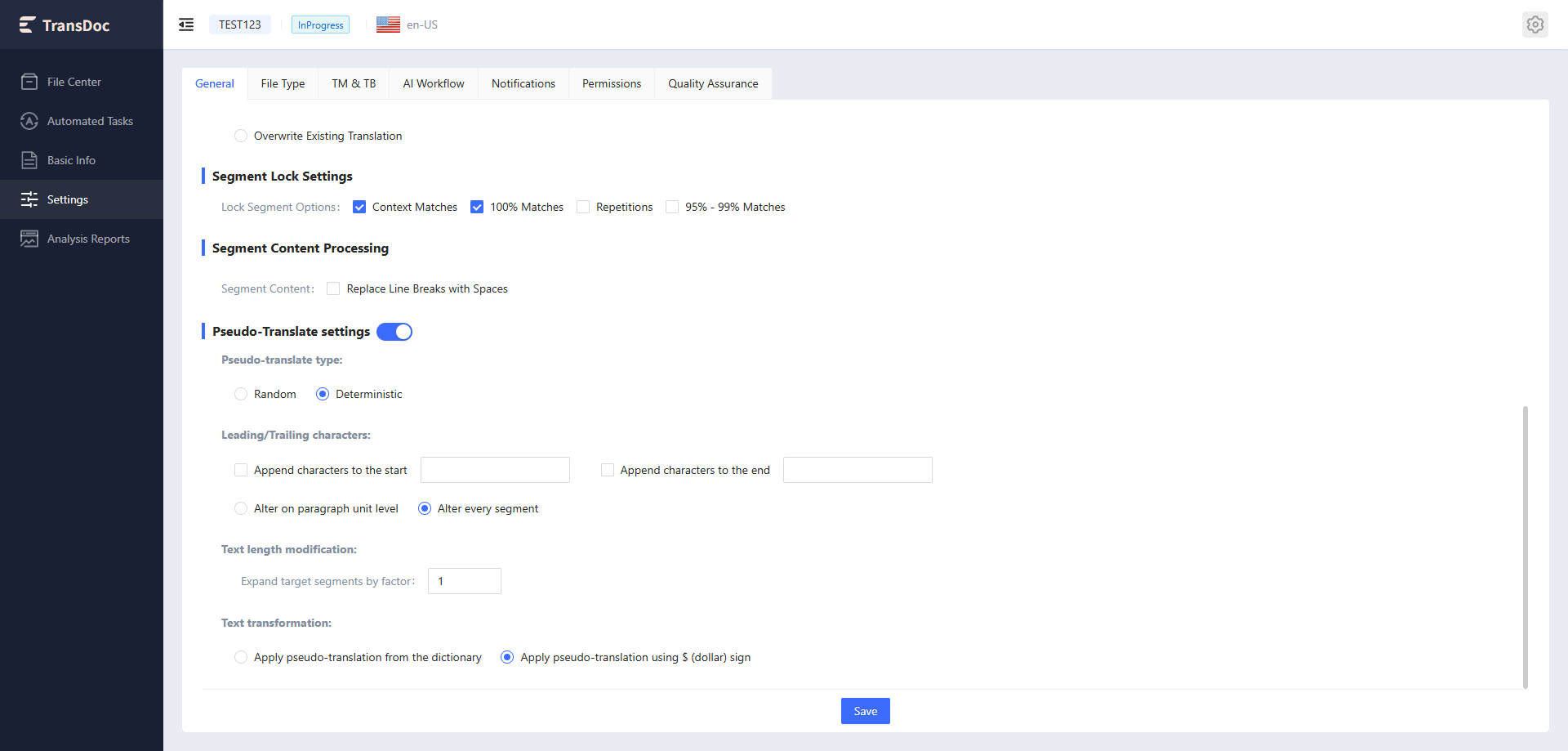Select Overwrite Existing Translation radio
The height and width of the screenshot is (751, 1568).
[x=241, y=136]
